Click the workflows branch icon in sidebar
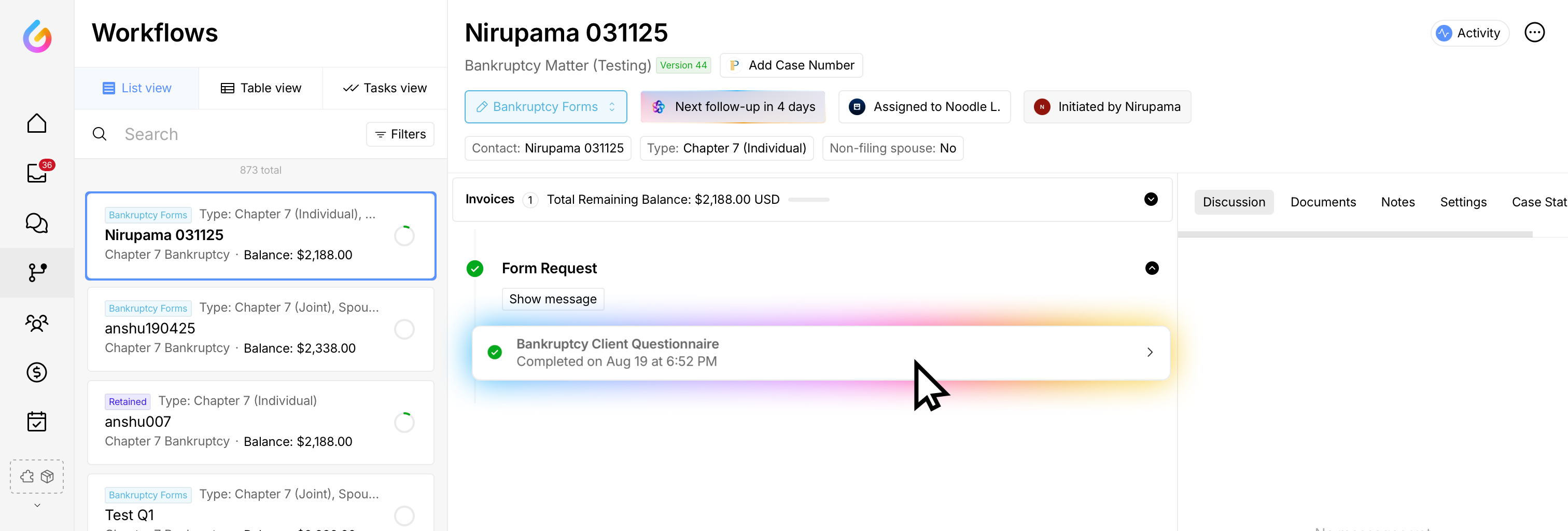 pyautogui.click(x=36, y=272)
